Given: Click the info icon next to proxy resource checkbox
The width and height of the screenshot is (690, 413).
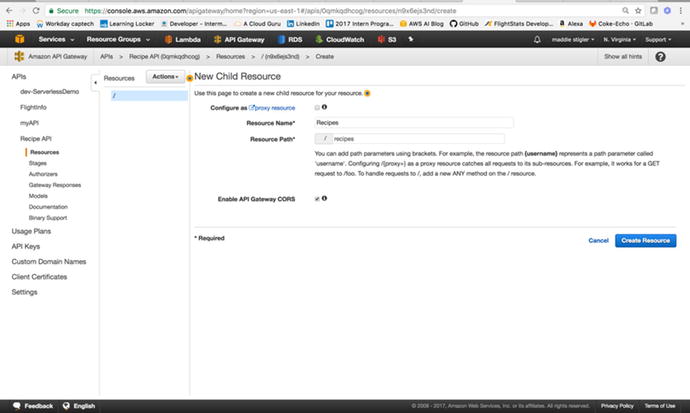Looking at the screenshot, I should [324, 107].
